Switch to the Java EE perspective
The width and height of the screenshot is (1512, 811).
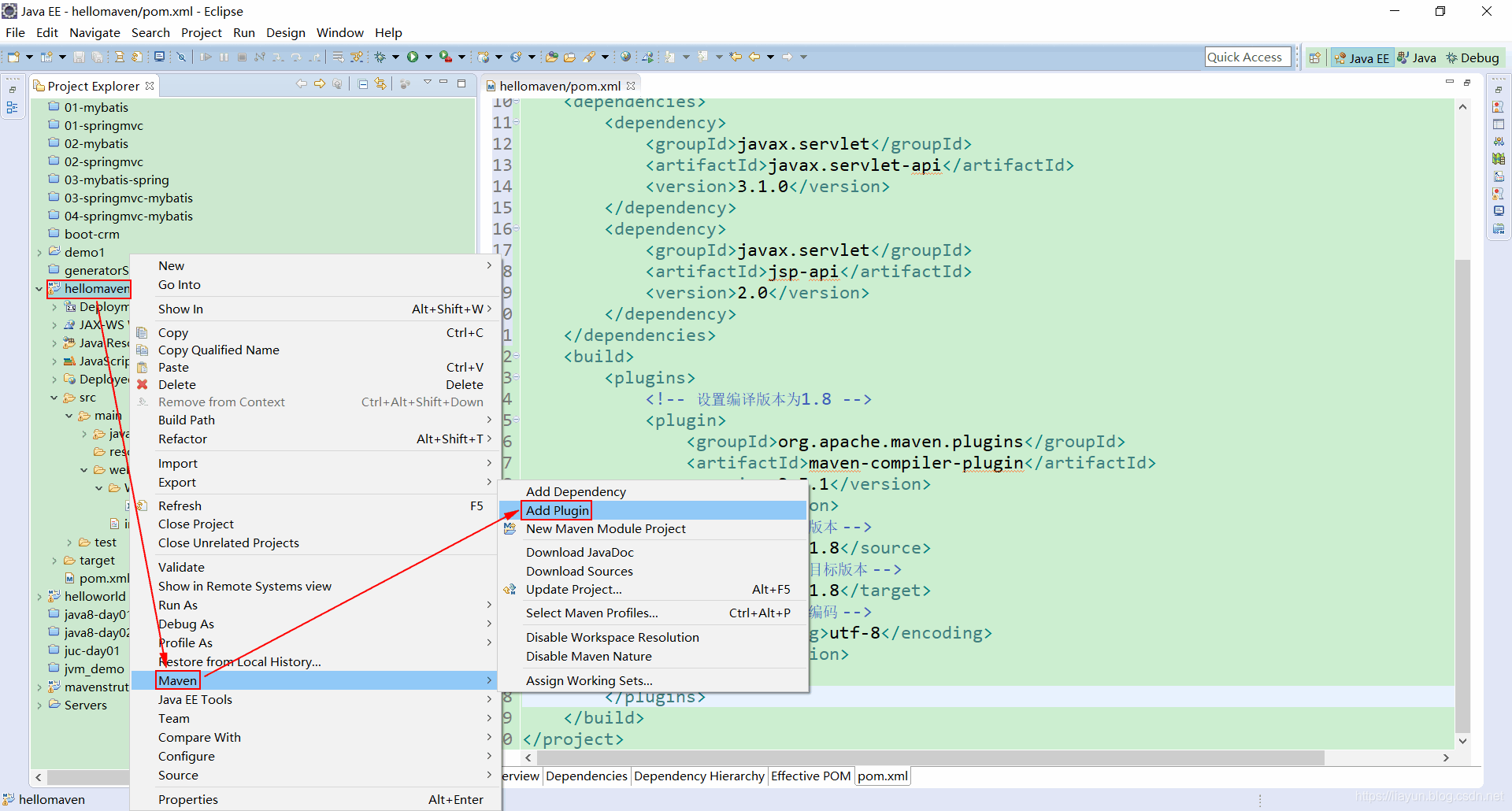tap(1362, 57)
